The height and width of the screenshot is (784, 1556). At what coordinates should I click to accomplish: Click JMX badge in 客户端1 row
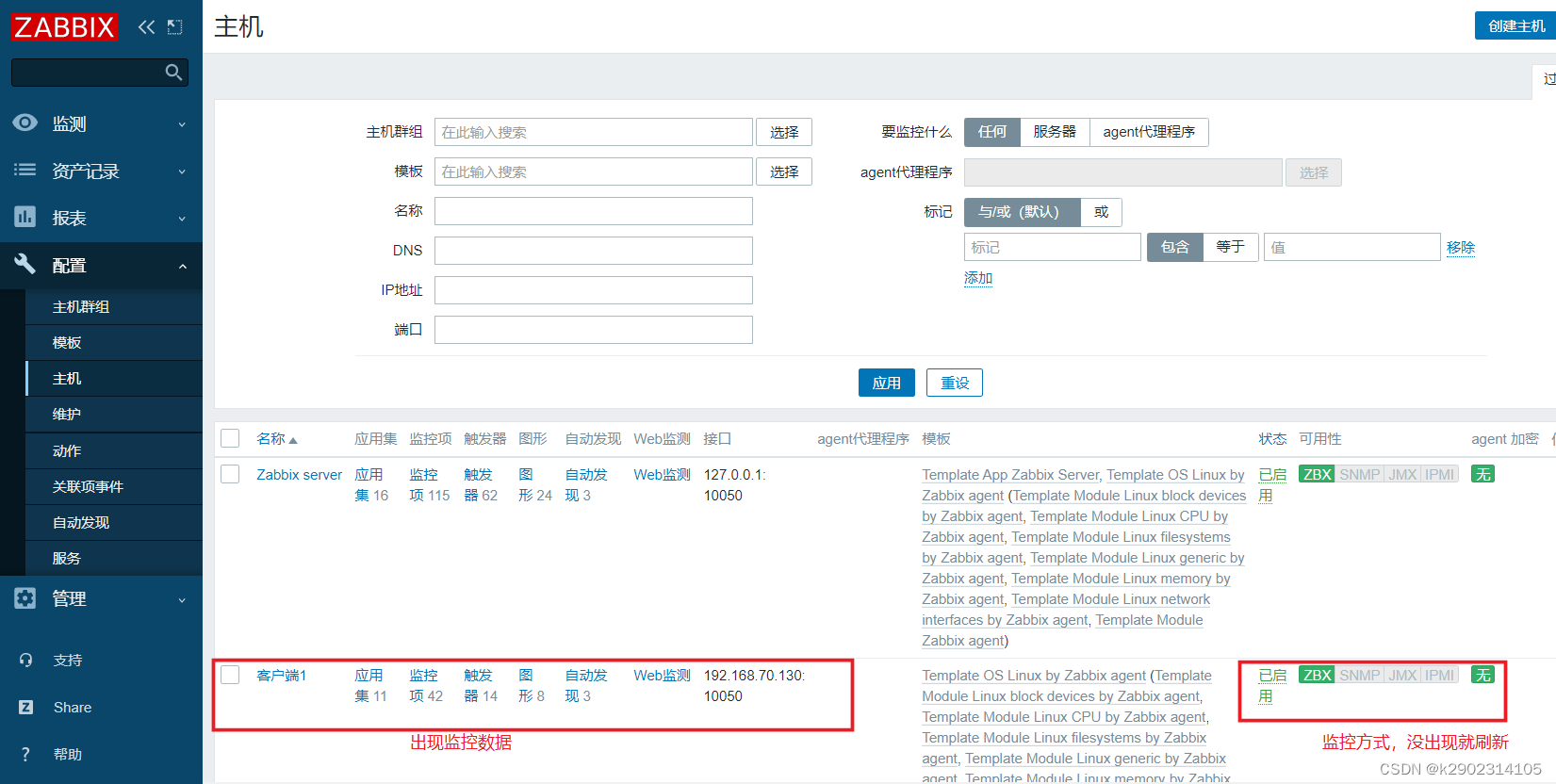1402,675
